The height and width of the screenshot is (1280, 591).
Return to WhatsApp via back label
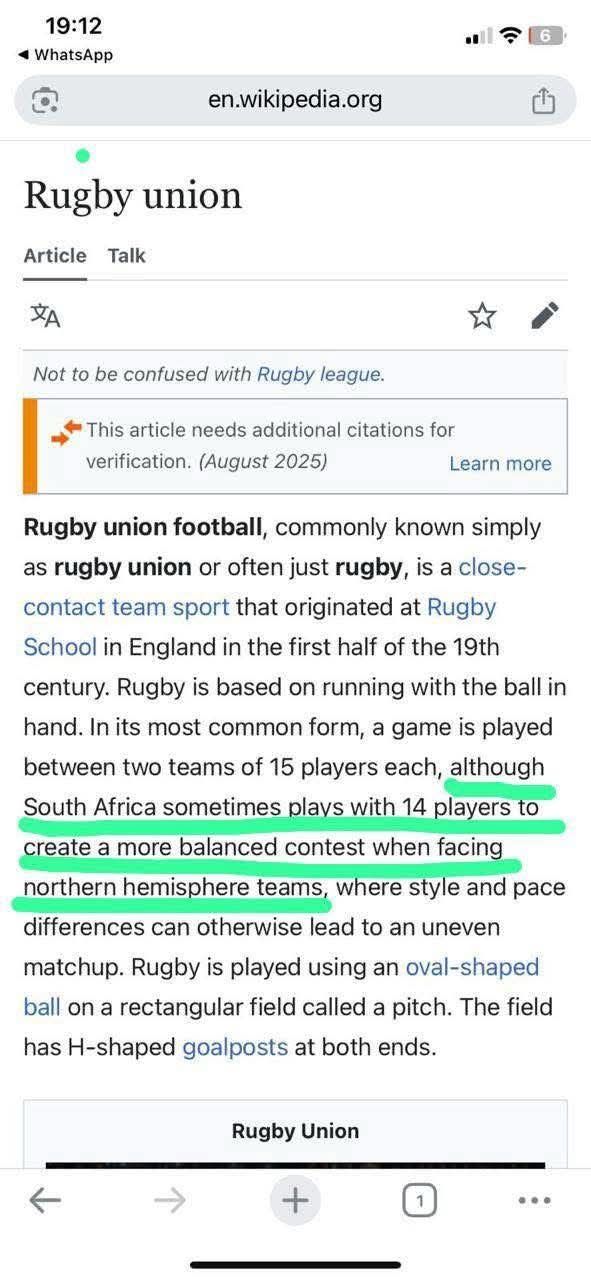tap(66, 55)
